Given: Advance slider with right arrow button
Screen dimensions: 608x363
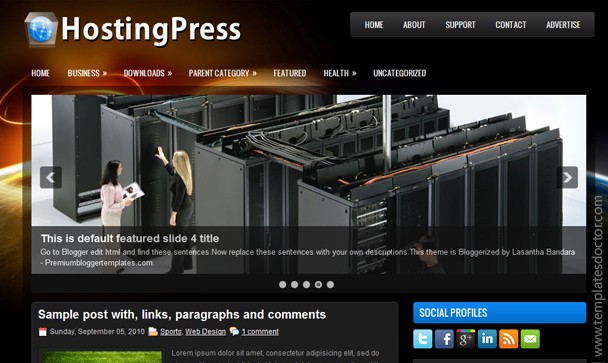Looking at the screenshot, I should click(567, 177).
